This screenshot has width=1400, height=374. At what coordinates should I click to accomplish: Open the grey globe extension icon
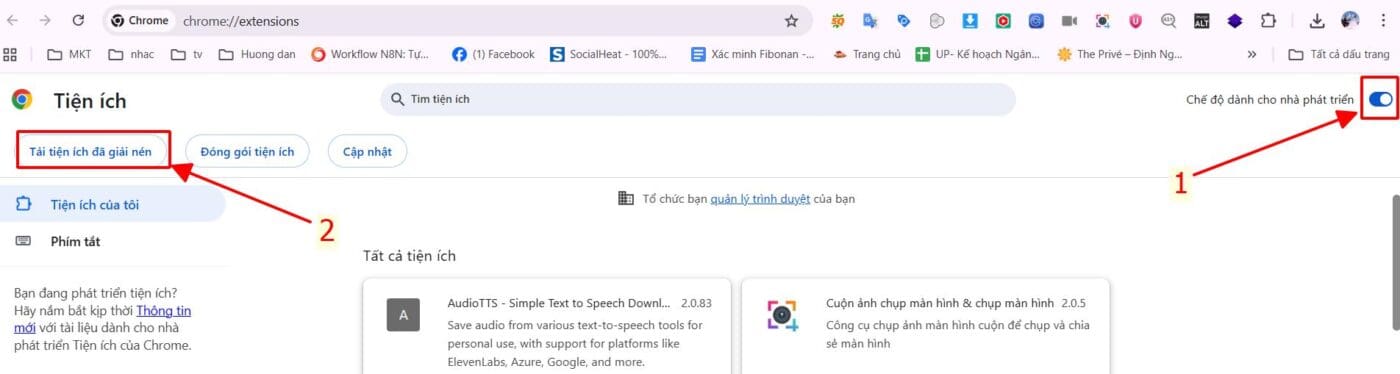click(936, 20)
